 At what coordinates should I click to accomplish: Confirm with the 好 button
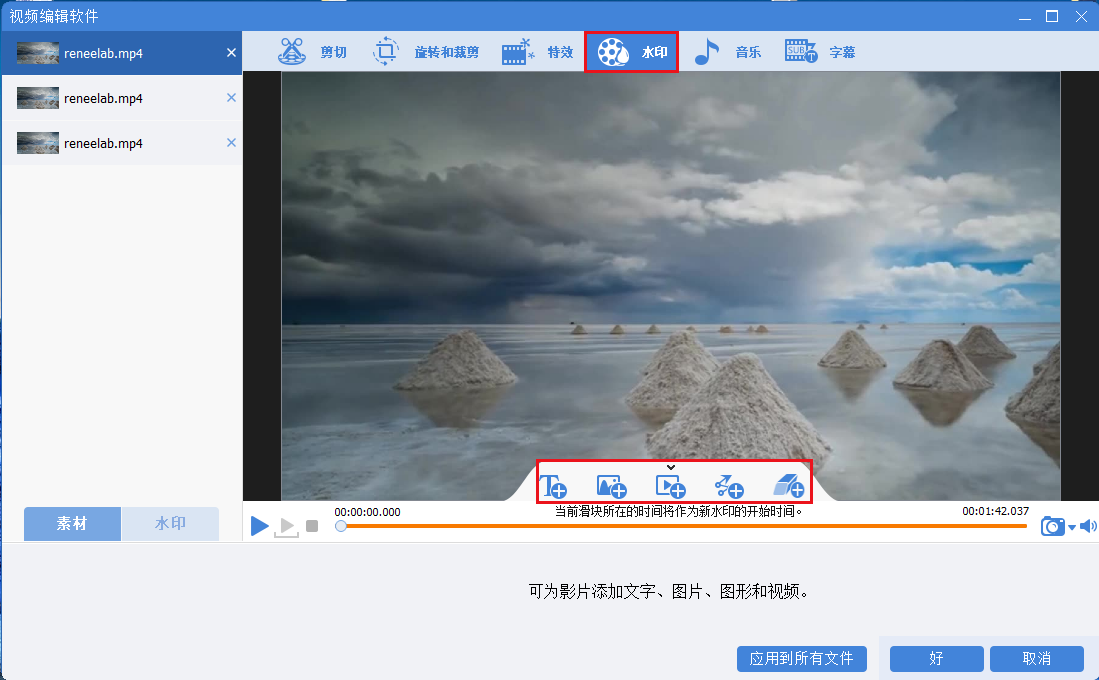coord(936,659)
